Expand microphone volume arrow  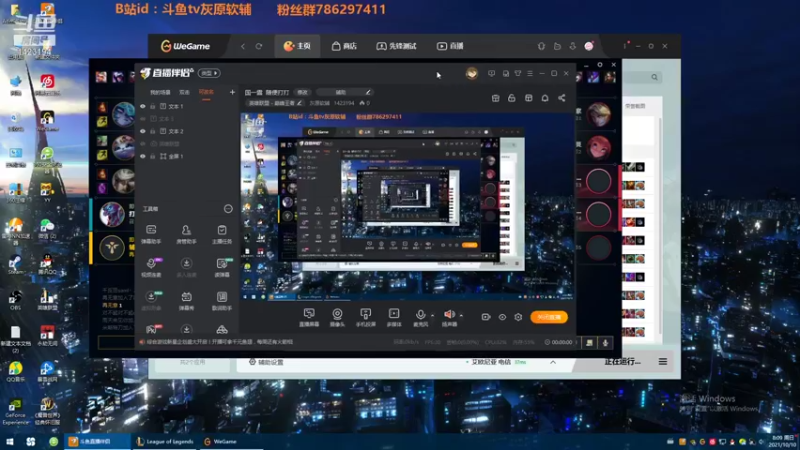coord(433,315)
